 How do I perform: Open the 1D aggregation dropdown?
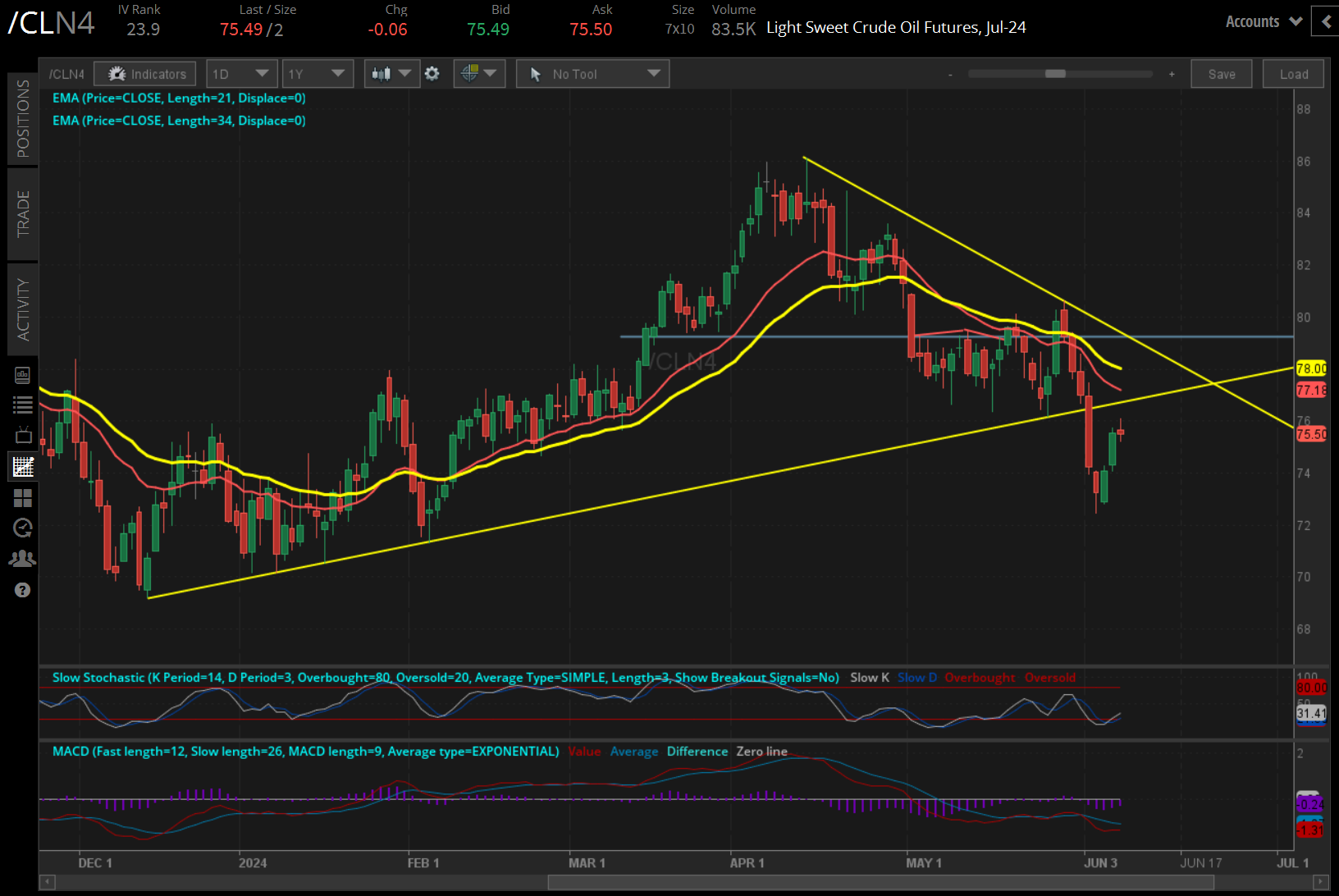point(240,74)
